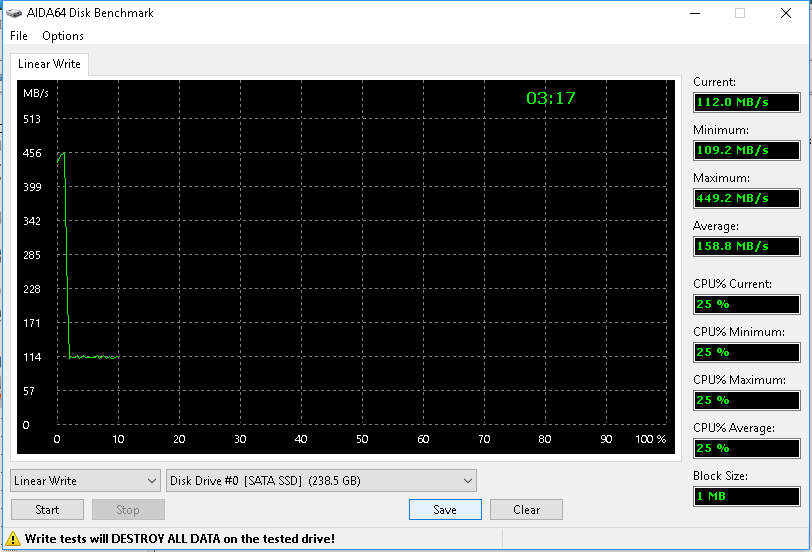Click the data destruction warning message text

click(180, 539)
